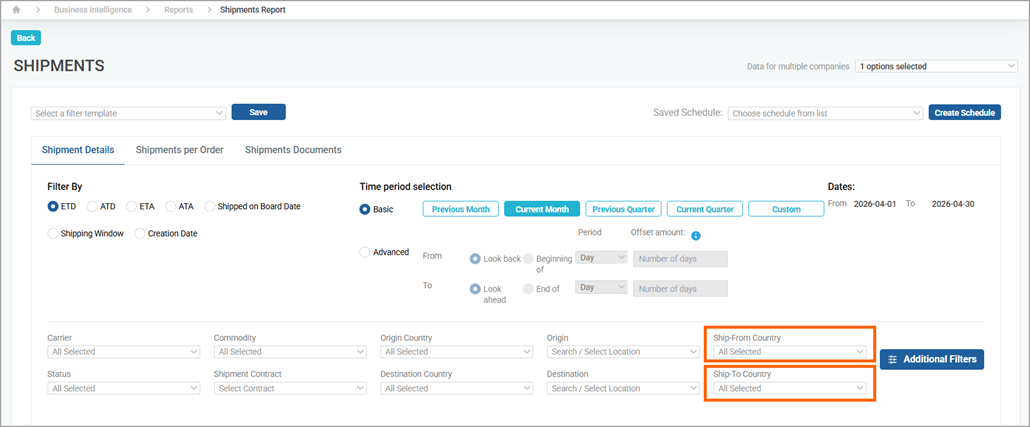The height and width of the screenshot is (427, 1030).
Task: Select the Look ahead radio option
Action: coord(475,288)
